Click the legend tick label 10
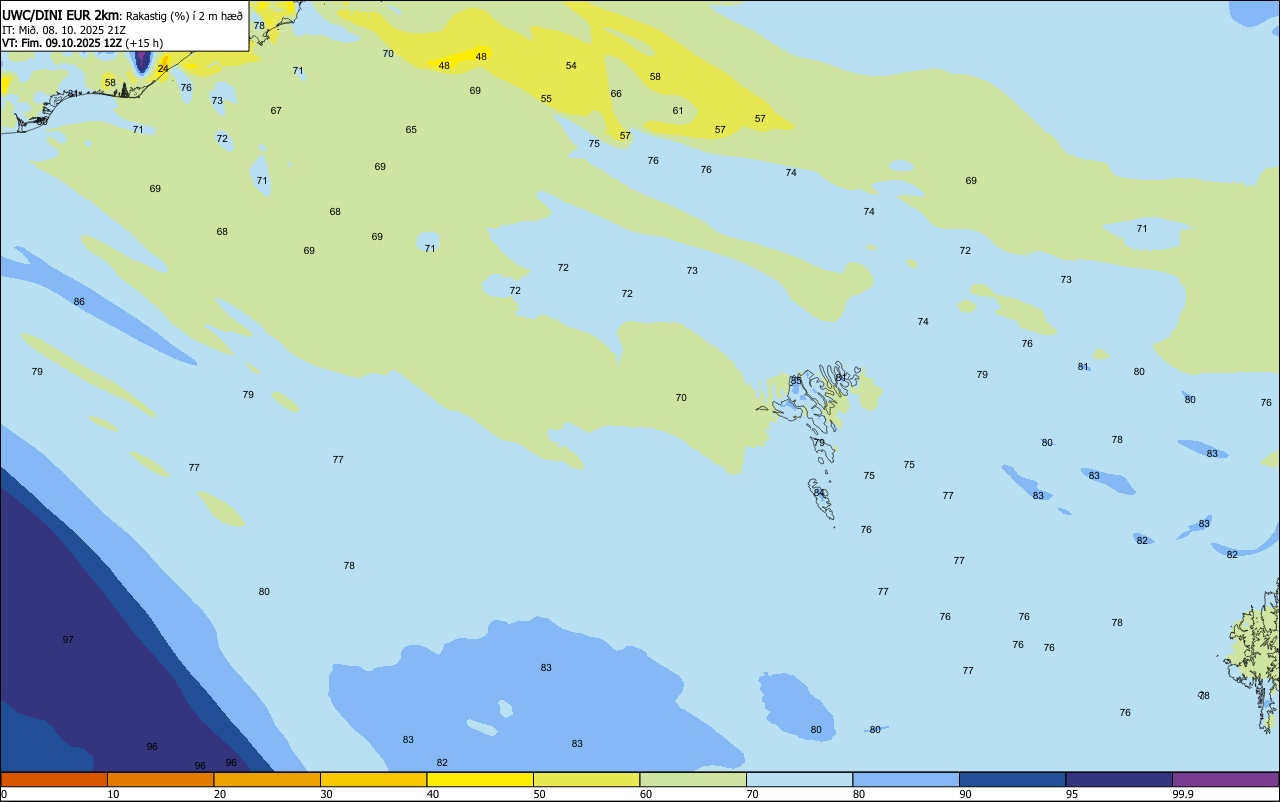1280x802 pixels. (114, 794)
